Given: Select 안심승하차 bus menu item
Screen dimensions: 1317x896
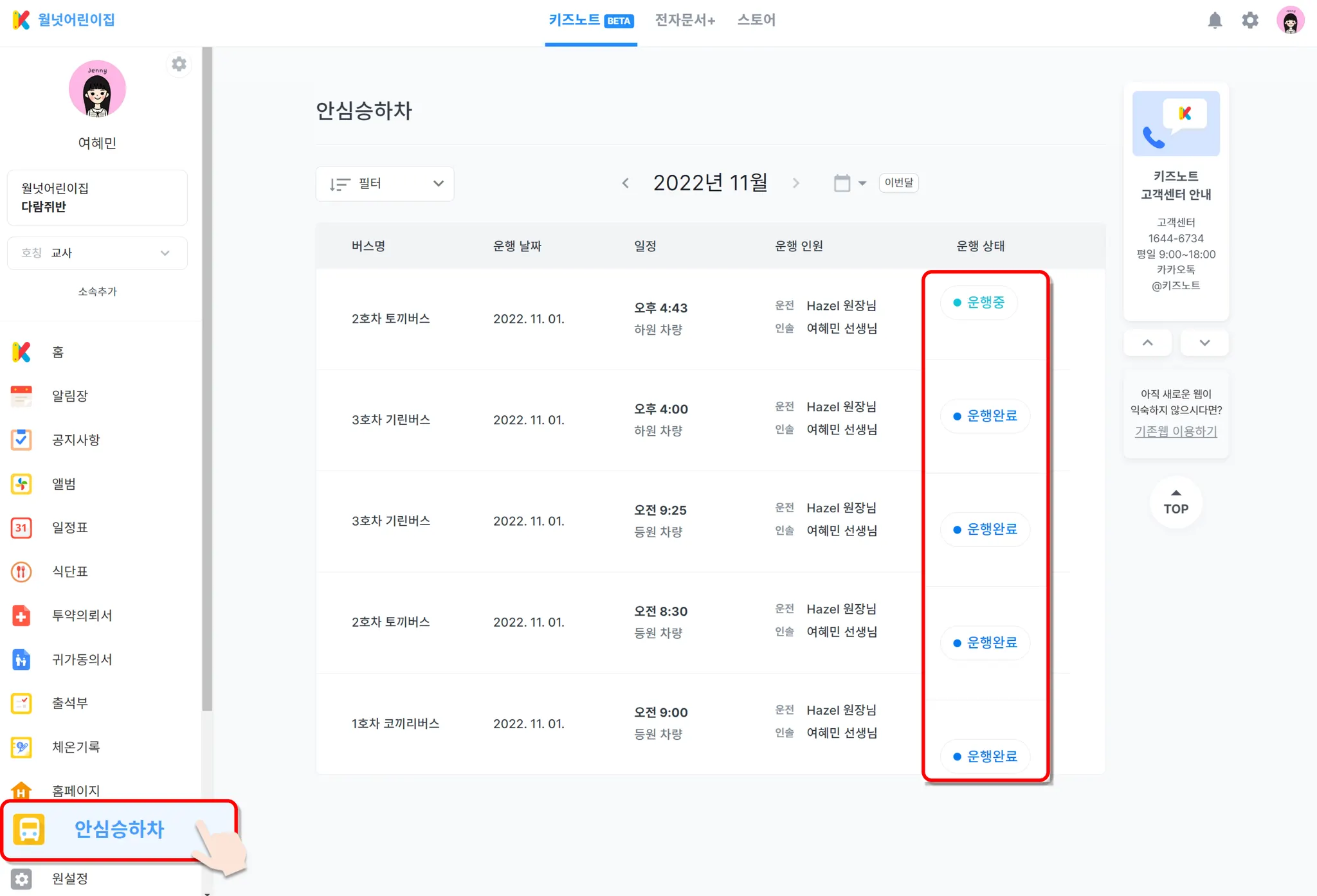Looking at the screenshot, I should 119,829.
